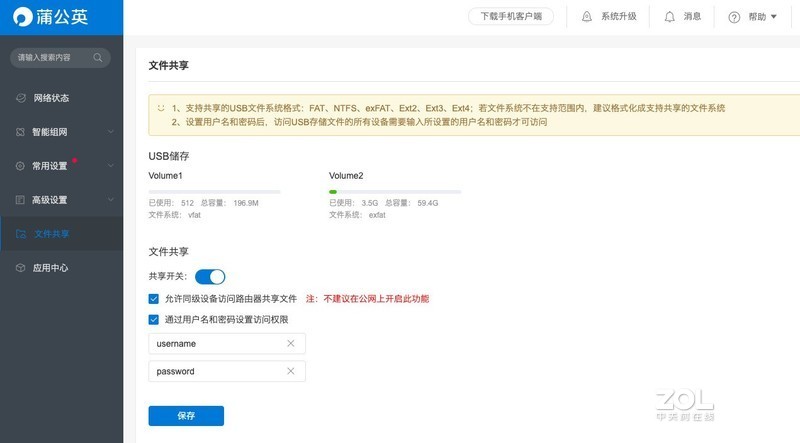
Task: Click the 高级设置 sidebar icon
Action: (x=20, y=200)
